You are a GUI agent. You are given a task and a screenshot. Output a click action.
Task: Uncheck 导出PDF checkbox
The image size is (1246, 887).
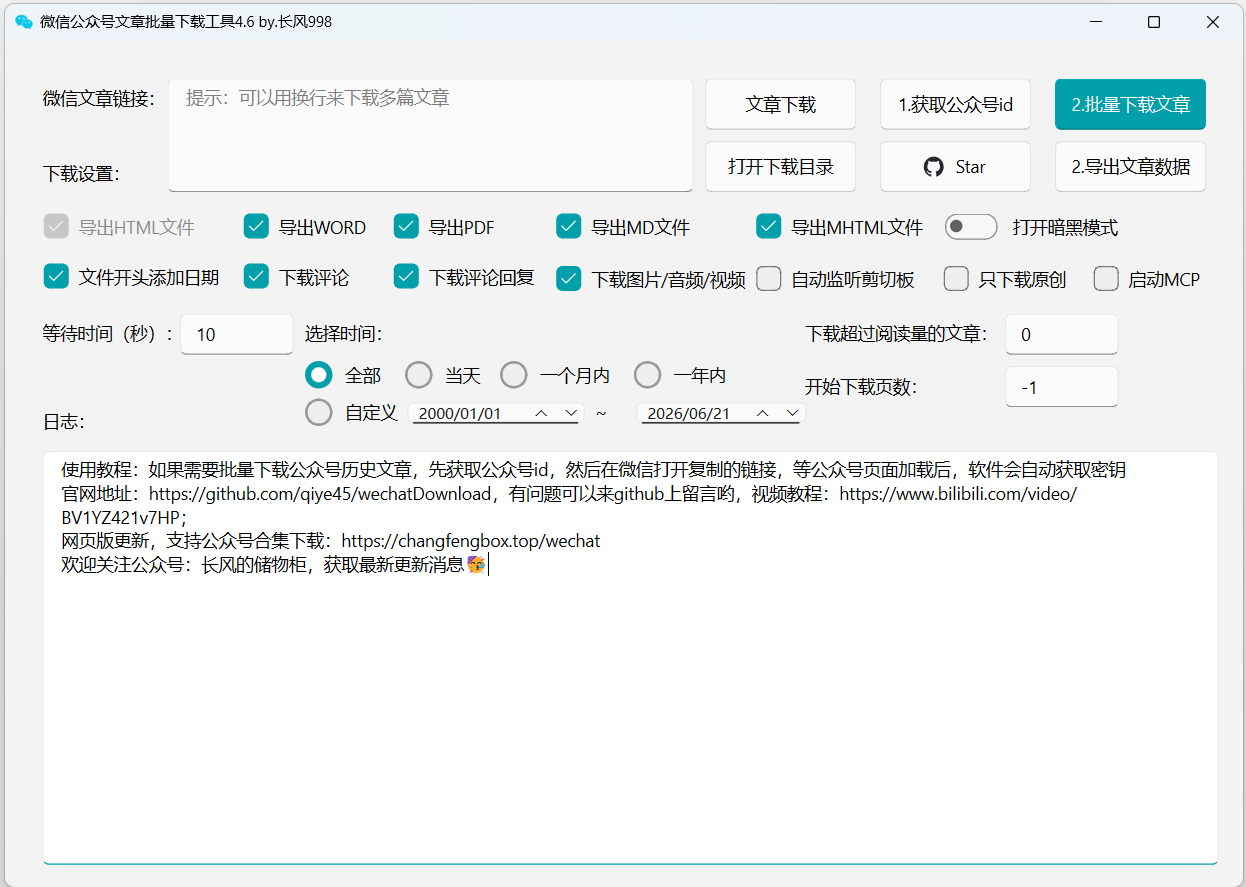pyautogui.click(x=406, y=227)
